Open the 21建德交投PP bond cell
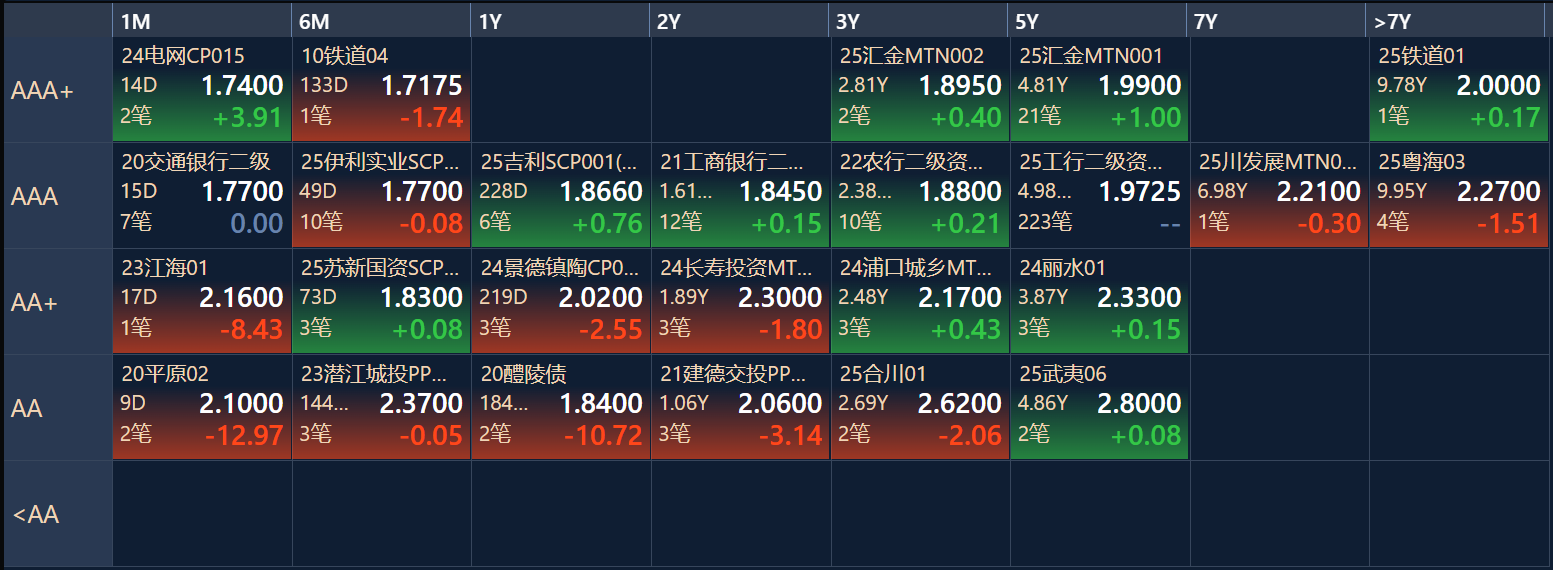1553x570 pixels. pyautogui.click(x=740, y=408)
